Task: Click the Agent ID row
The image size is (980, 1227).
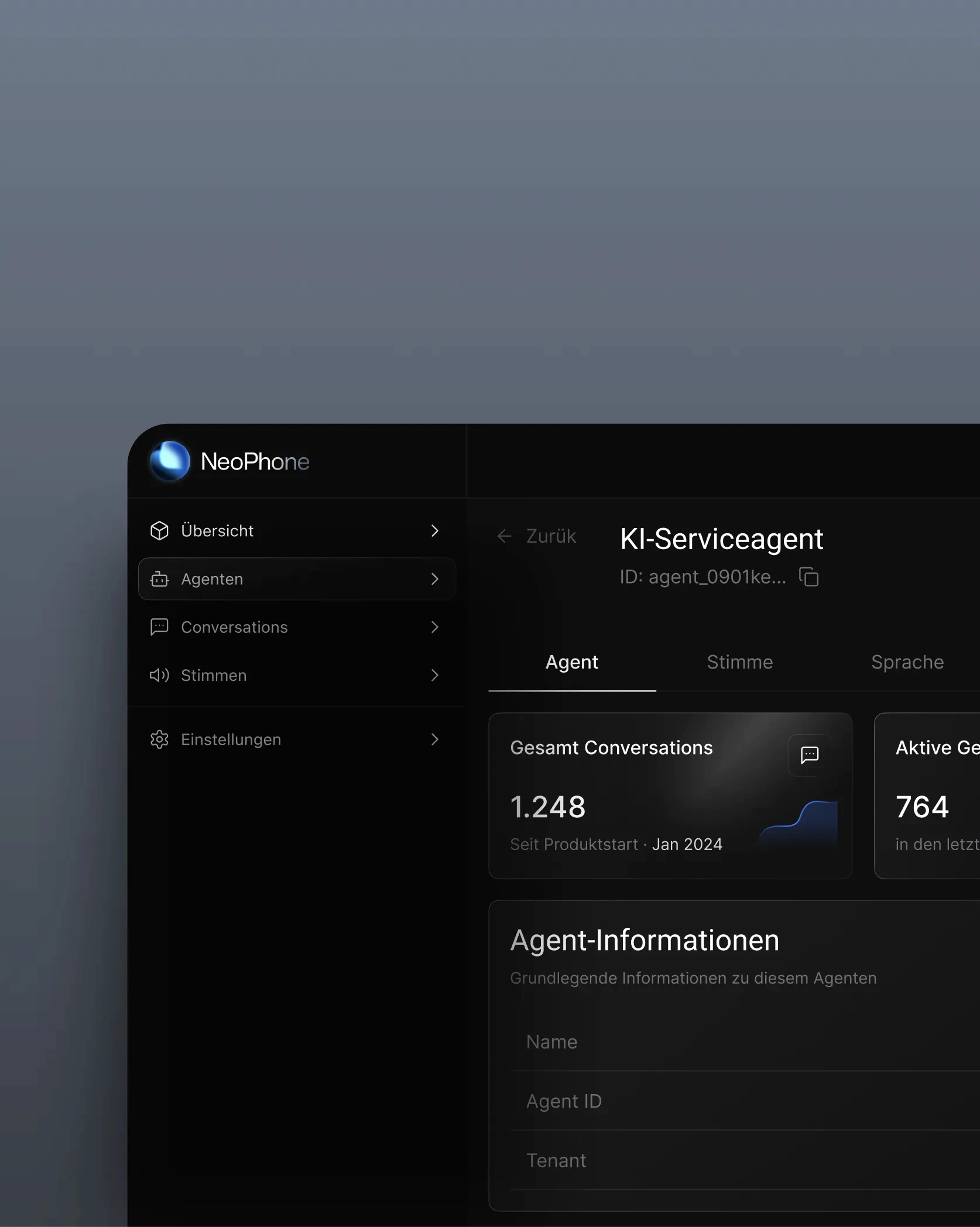Action: click(745, 1101)
